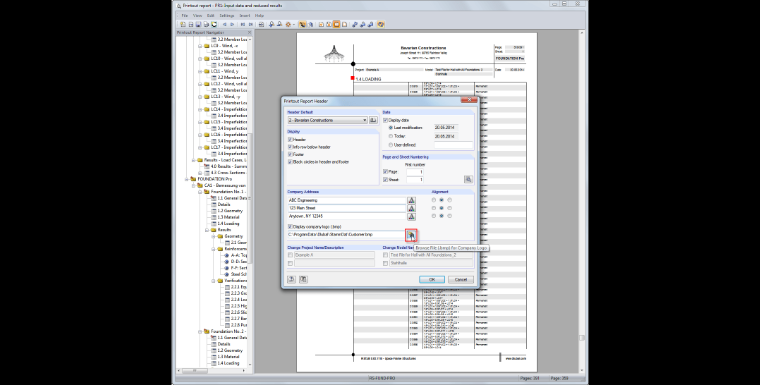Select the User-defined date option

(391, 145)
